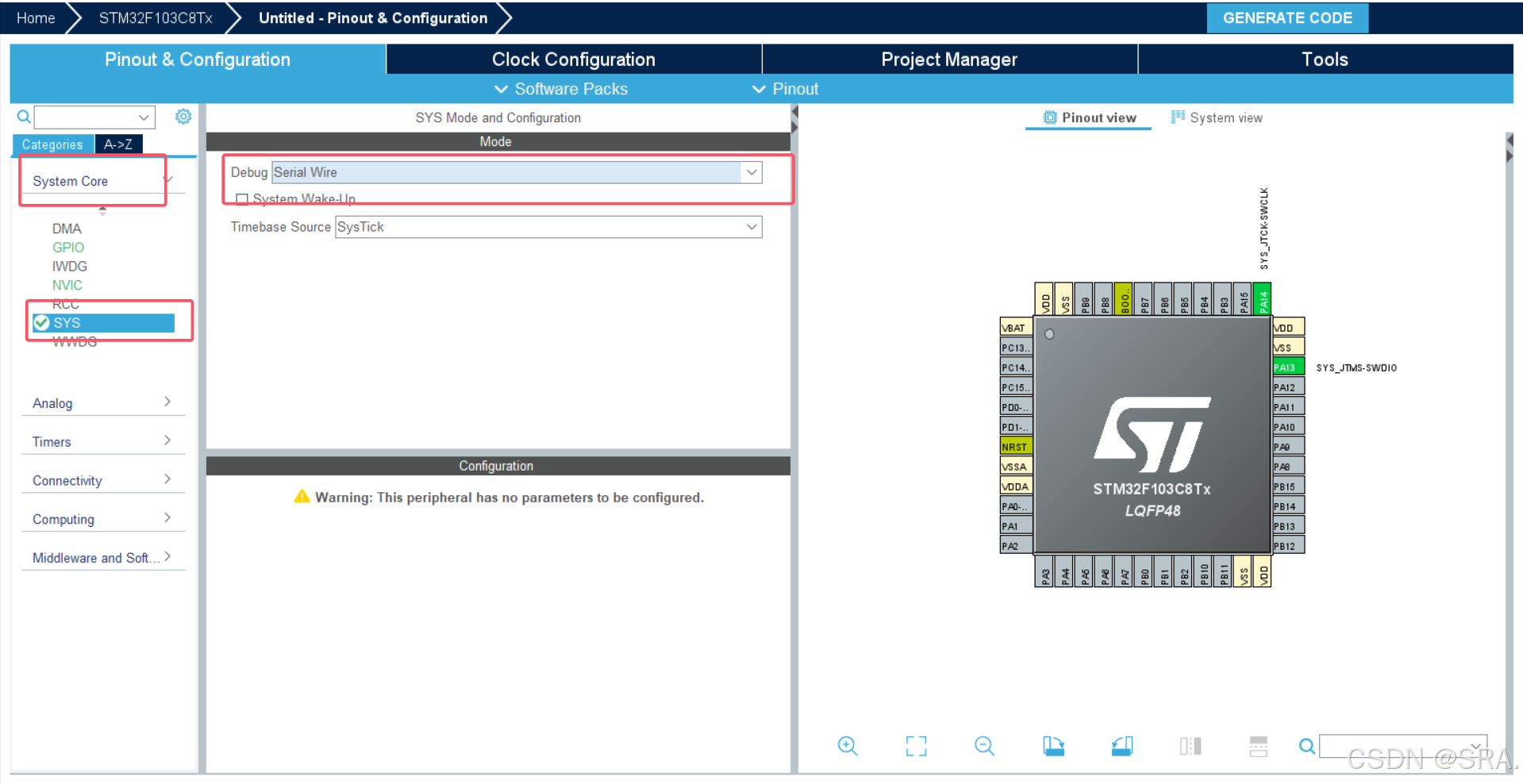Click the pin search magnifier at bottom right

(1307, 746)
